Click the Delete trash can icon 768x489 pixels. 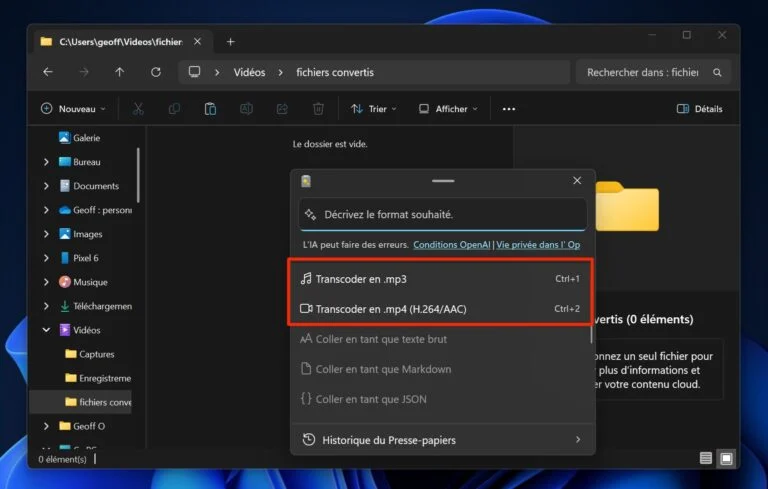[318, 109]
